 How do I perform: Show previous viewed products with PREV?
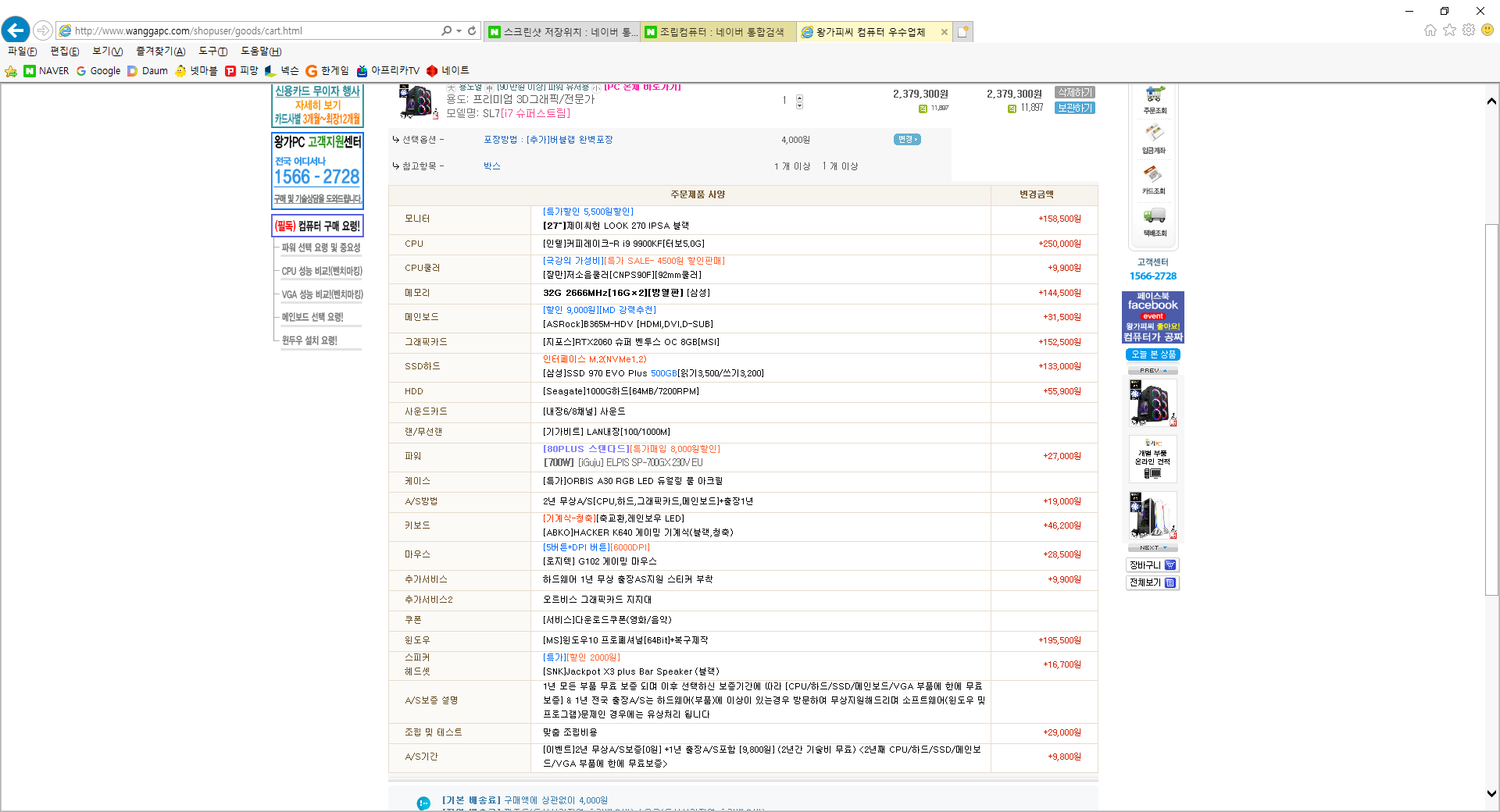pos(1152,370)
